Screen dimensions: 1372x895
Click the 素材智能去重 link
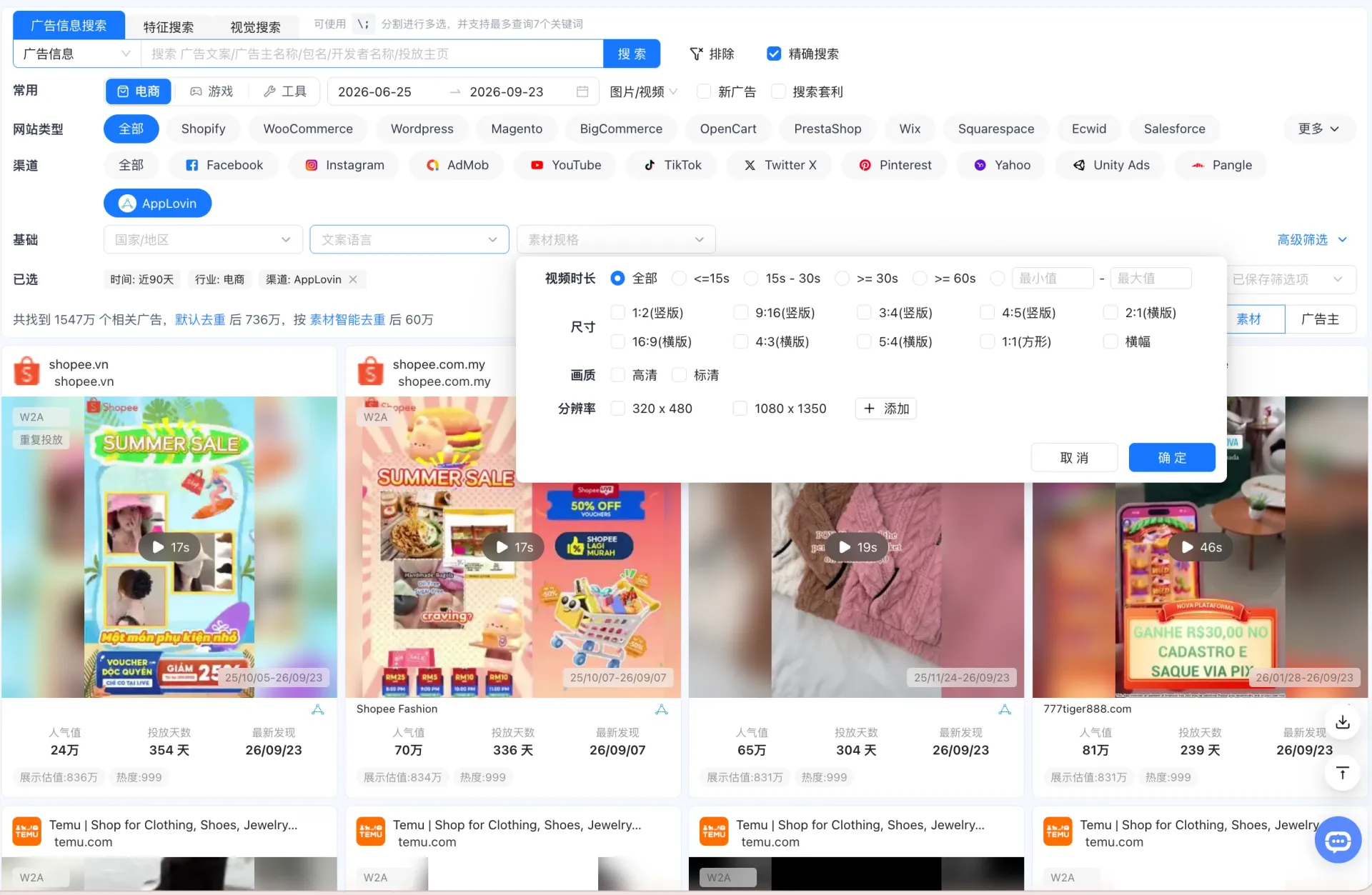point(347,319)
